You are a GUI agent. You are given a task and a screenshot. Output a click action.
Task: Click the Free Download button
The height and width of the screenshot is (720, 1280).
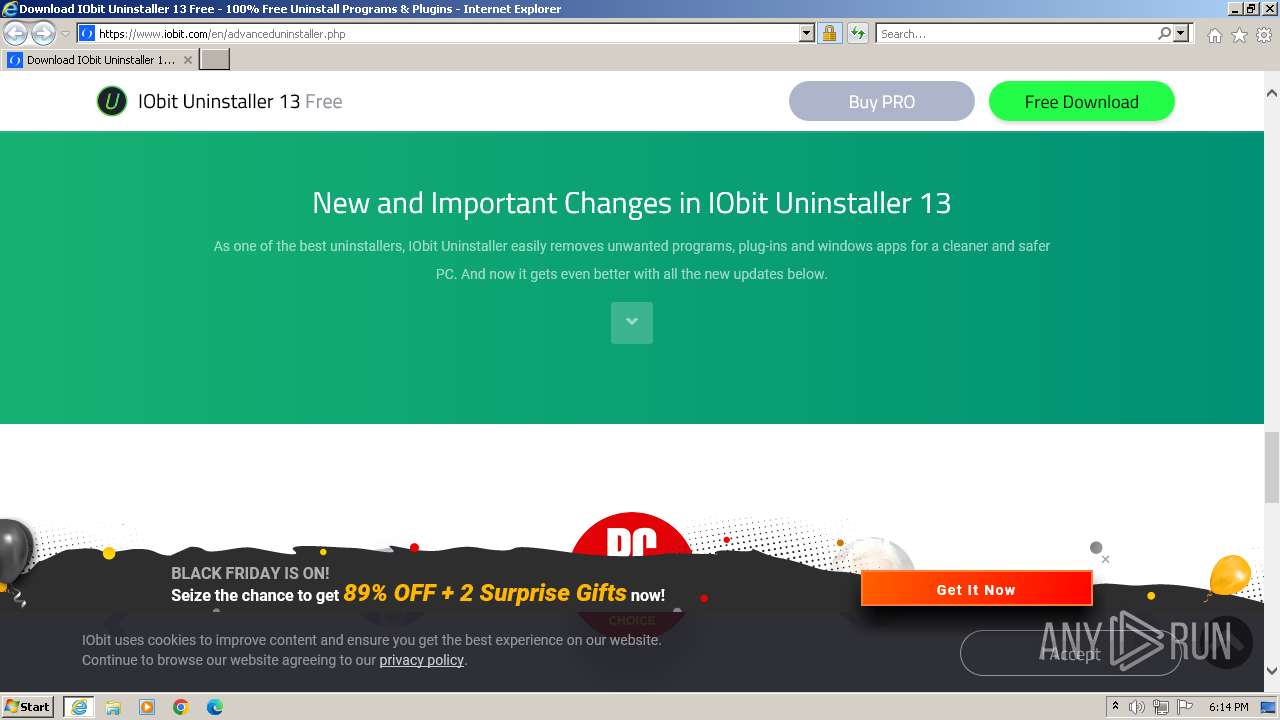(1082, 101)
